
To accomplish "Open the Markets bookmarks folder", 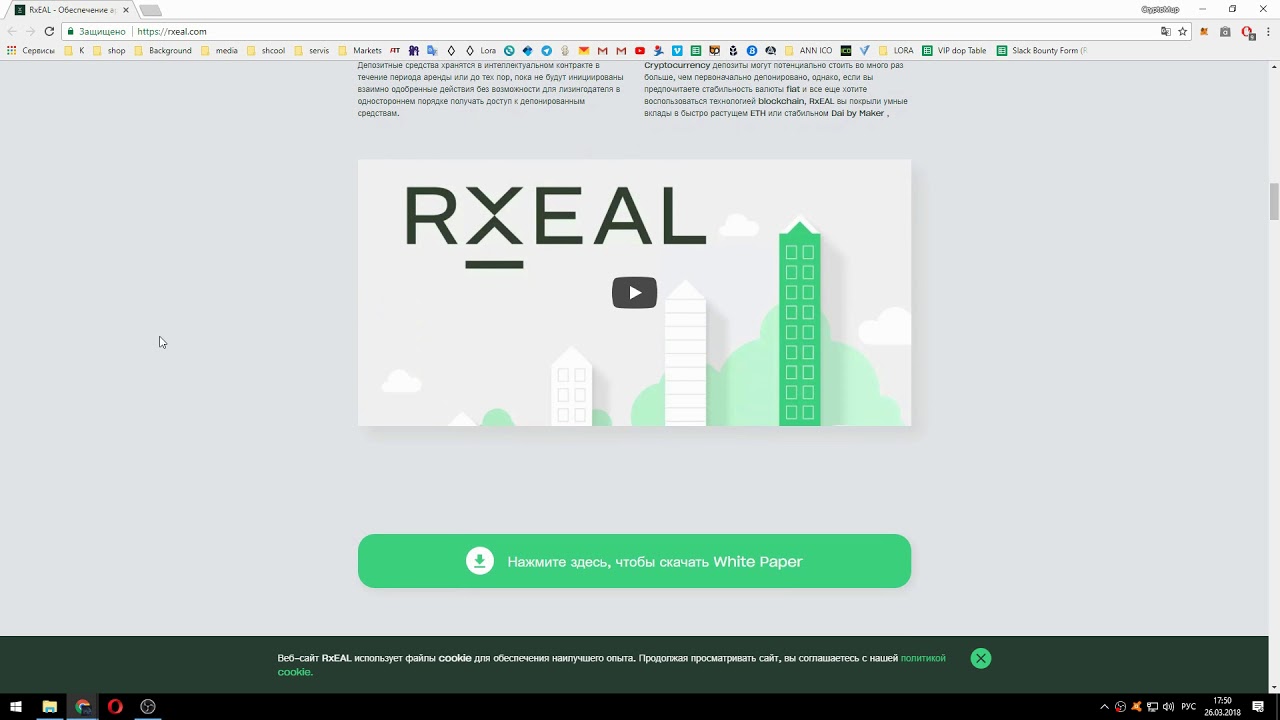I will click(360, 50).
